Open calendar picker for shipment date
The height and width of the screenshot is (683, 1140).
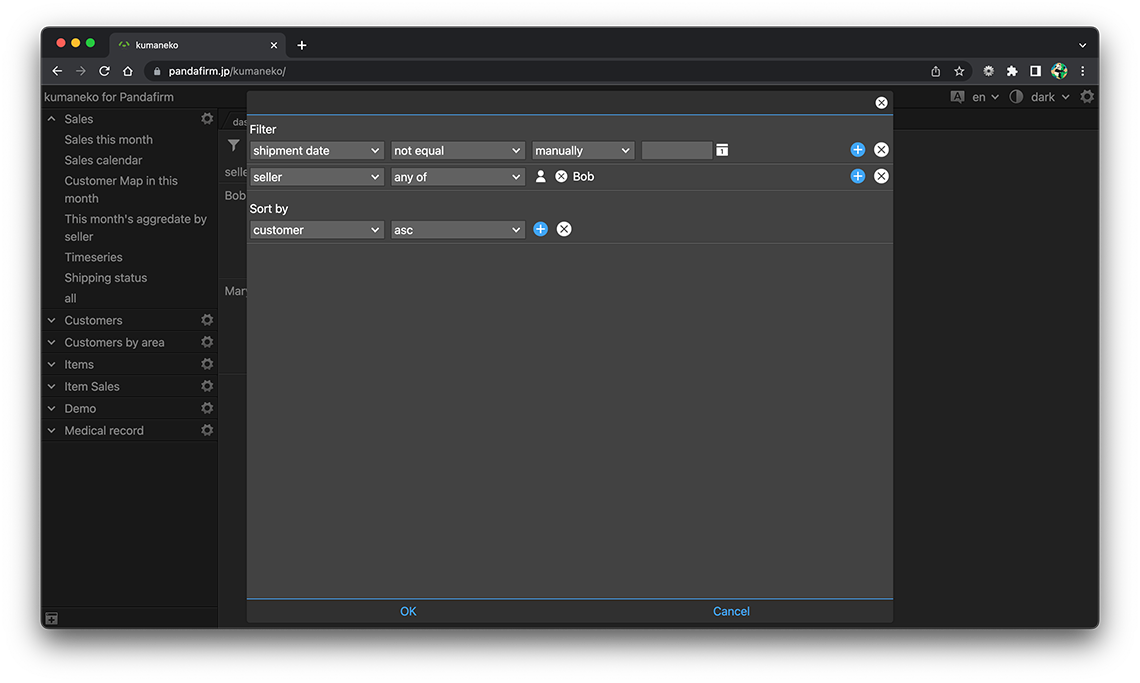(722, 151)
